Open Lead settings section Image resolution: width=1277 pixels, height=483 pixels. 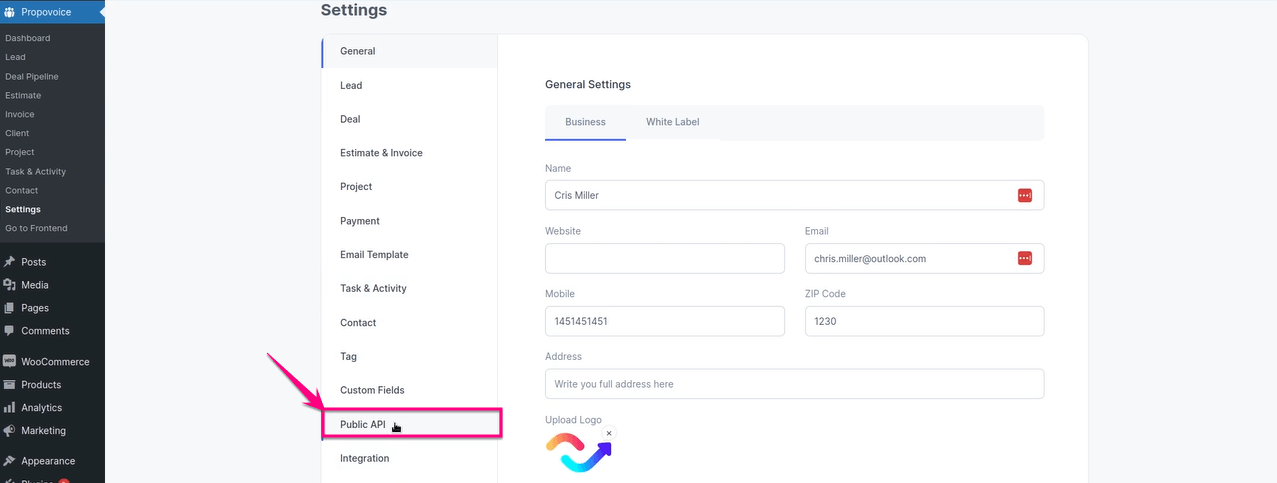(409, 85)
